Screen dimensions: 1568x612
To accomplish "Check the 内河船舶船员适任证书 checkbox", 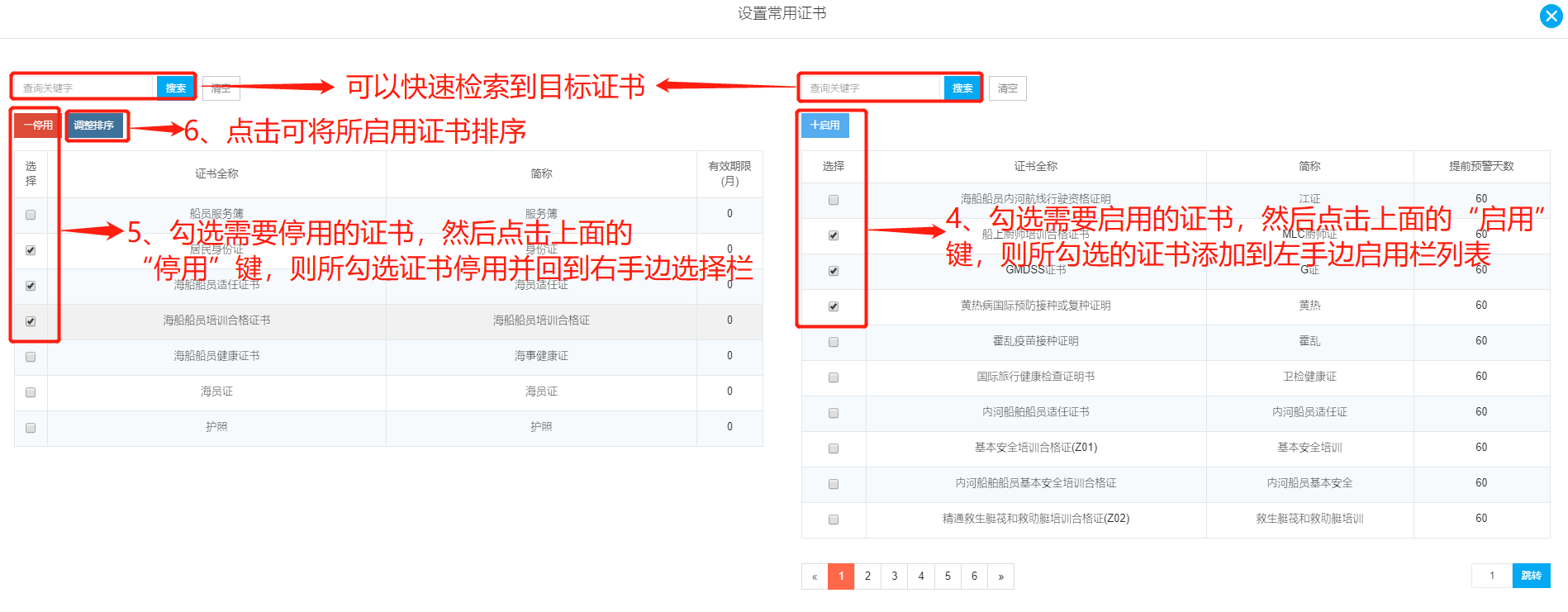I will 834,413.
